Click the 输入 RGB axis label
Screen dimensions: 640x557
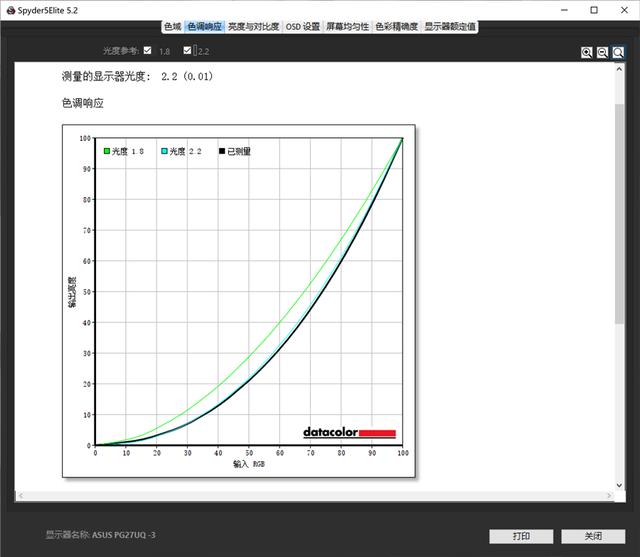click(249, 464)
